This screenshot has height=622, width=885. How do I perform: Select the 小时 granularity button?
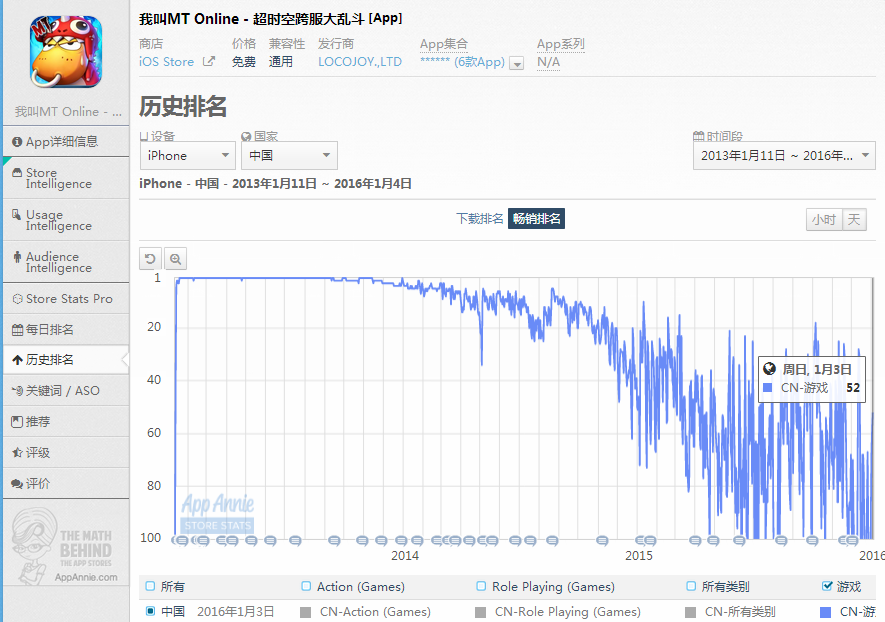pyautogui.click(x=824, y=220)
